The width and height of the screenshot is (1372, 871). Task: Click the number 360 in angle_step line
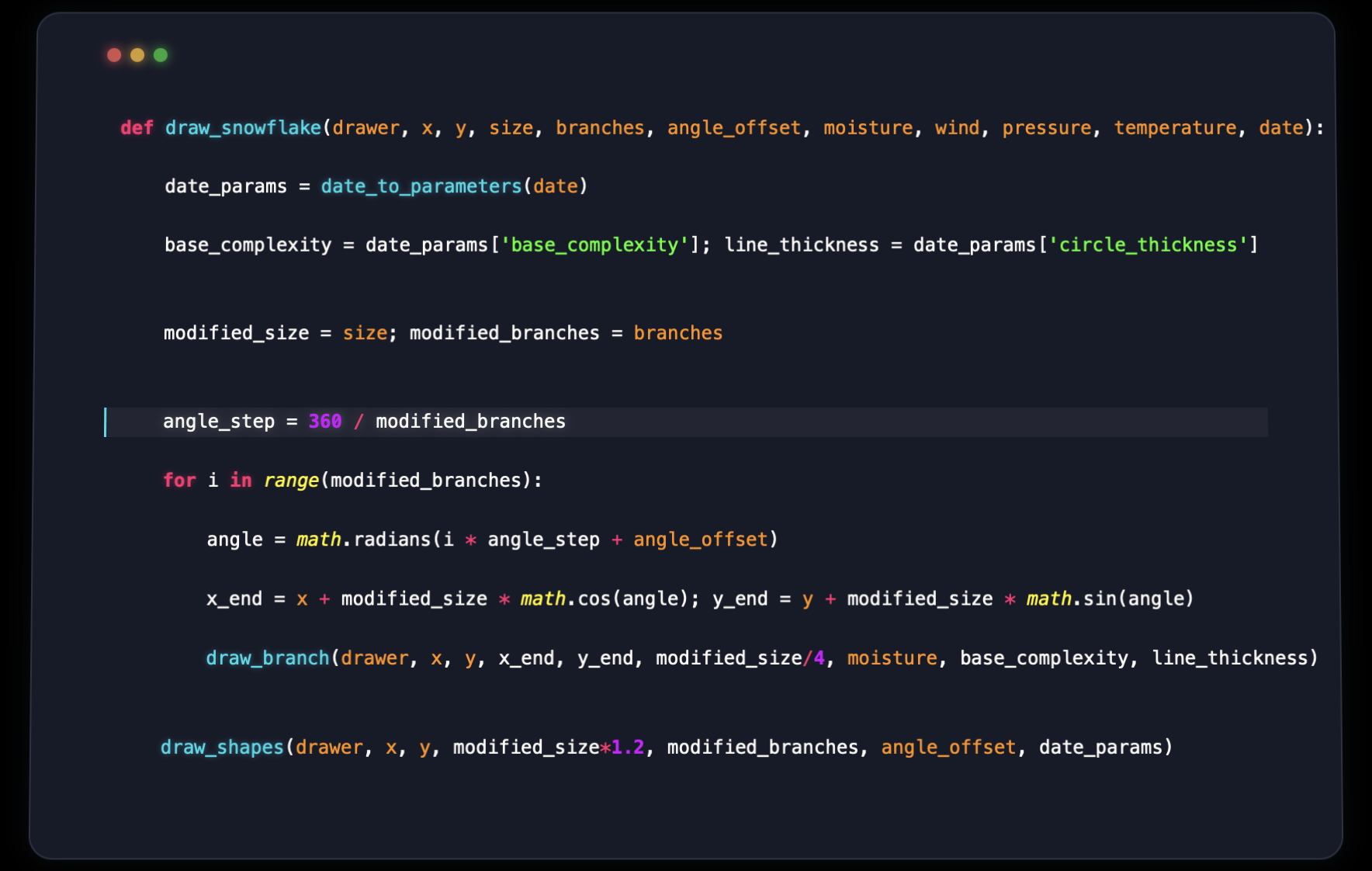click(325, 422)
